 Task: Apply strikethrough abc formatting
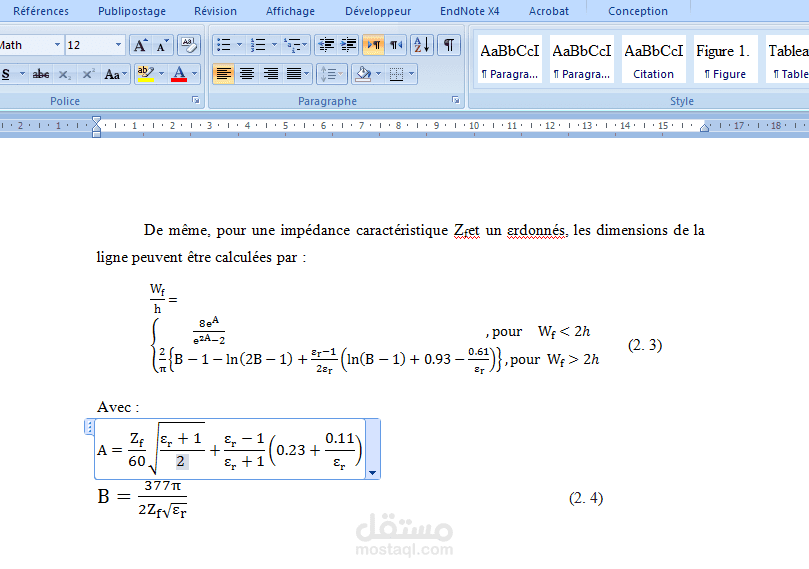coord(41,74)
